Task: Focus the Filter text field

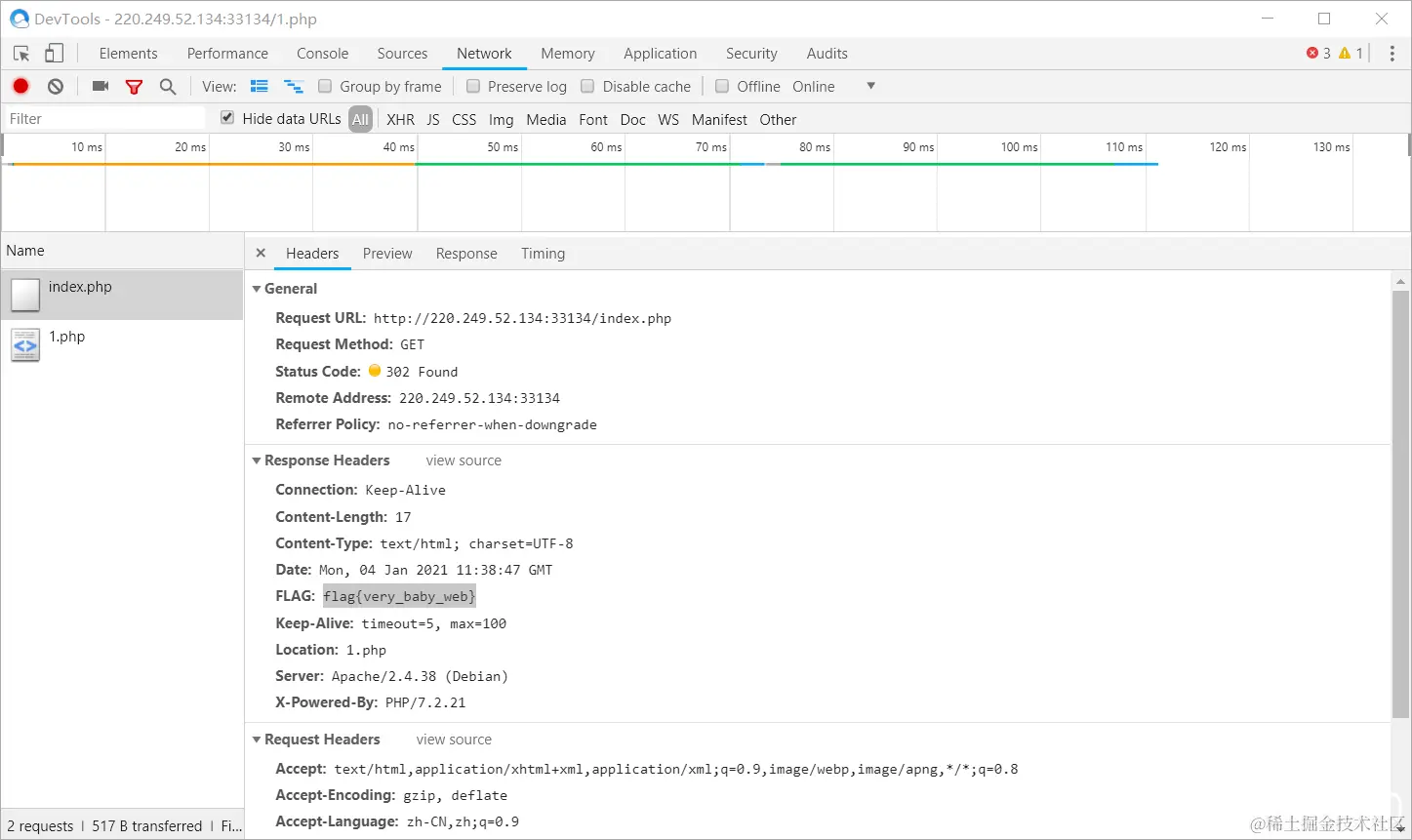Action: point(105,119)
